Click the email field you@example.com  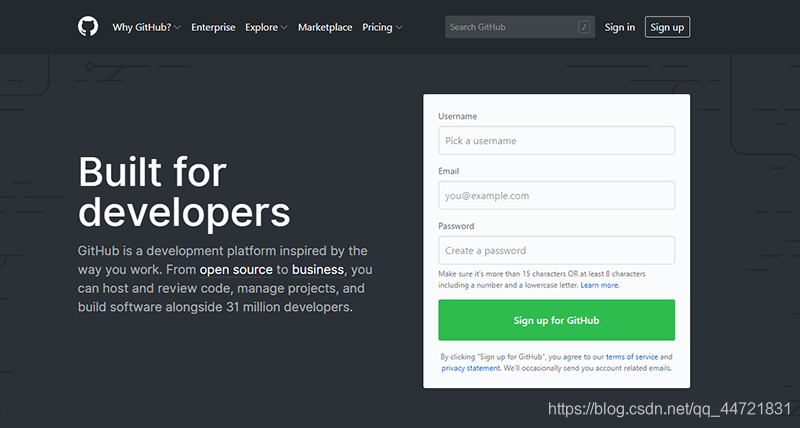[x=557, y=195]
